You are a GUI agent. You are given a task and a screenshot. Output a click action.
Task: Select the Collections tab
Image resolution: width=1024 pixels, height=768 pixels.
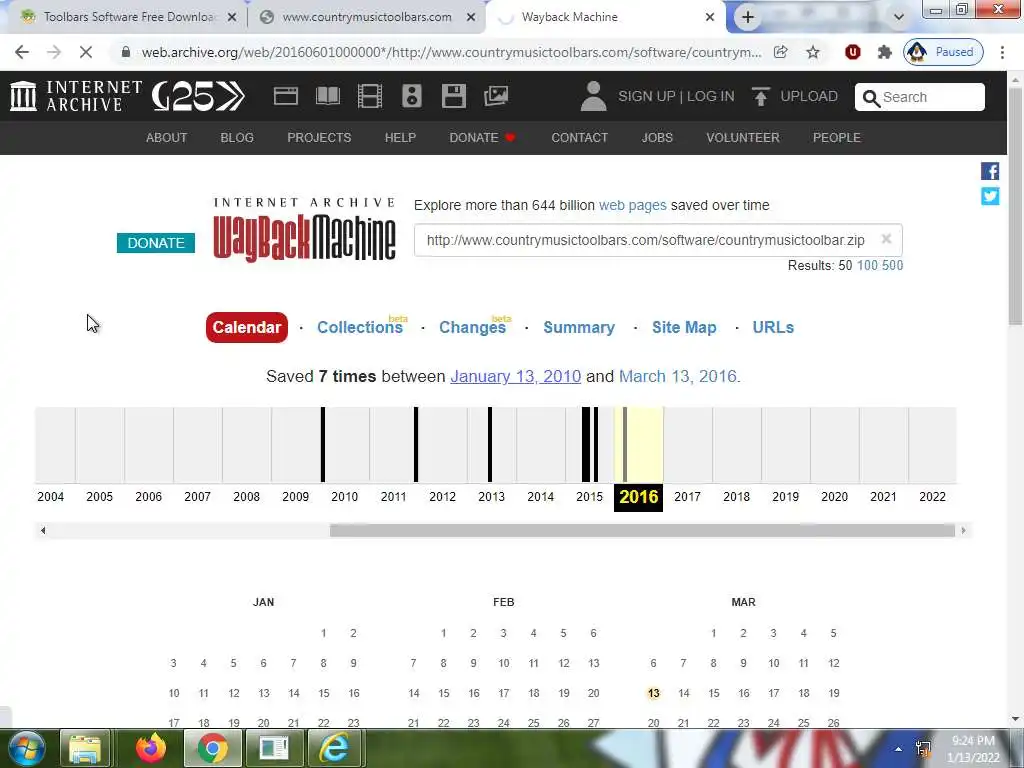click(360, 327)
